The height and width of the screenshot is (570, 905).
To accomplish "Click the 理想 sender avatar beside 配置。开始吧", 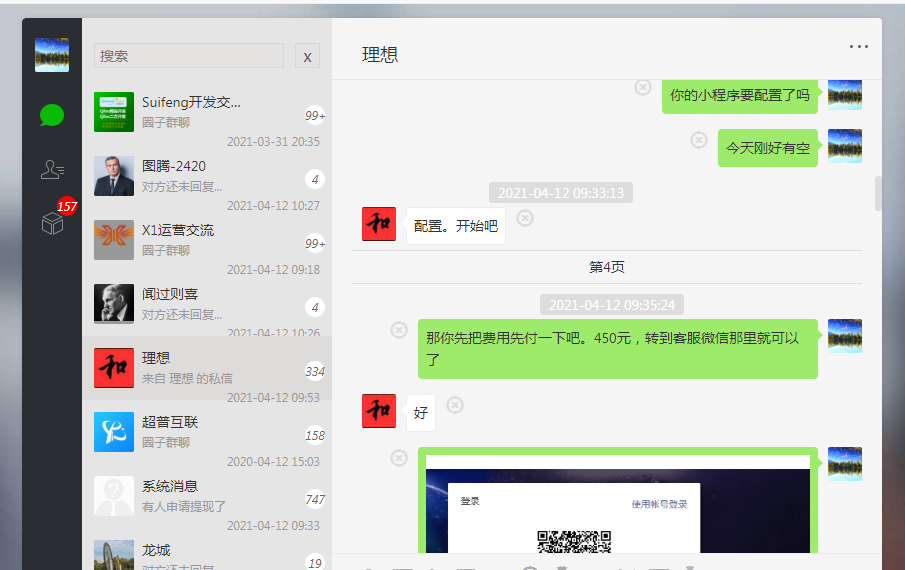I will point(379,224).
